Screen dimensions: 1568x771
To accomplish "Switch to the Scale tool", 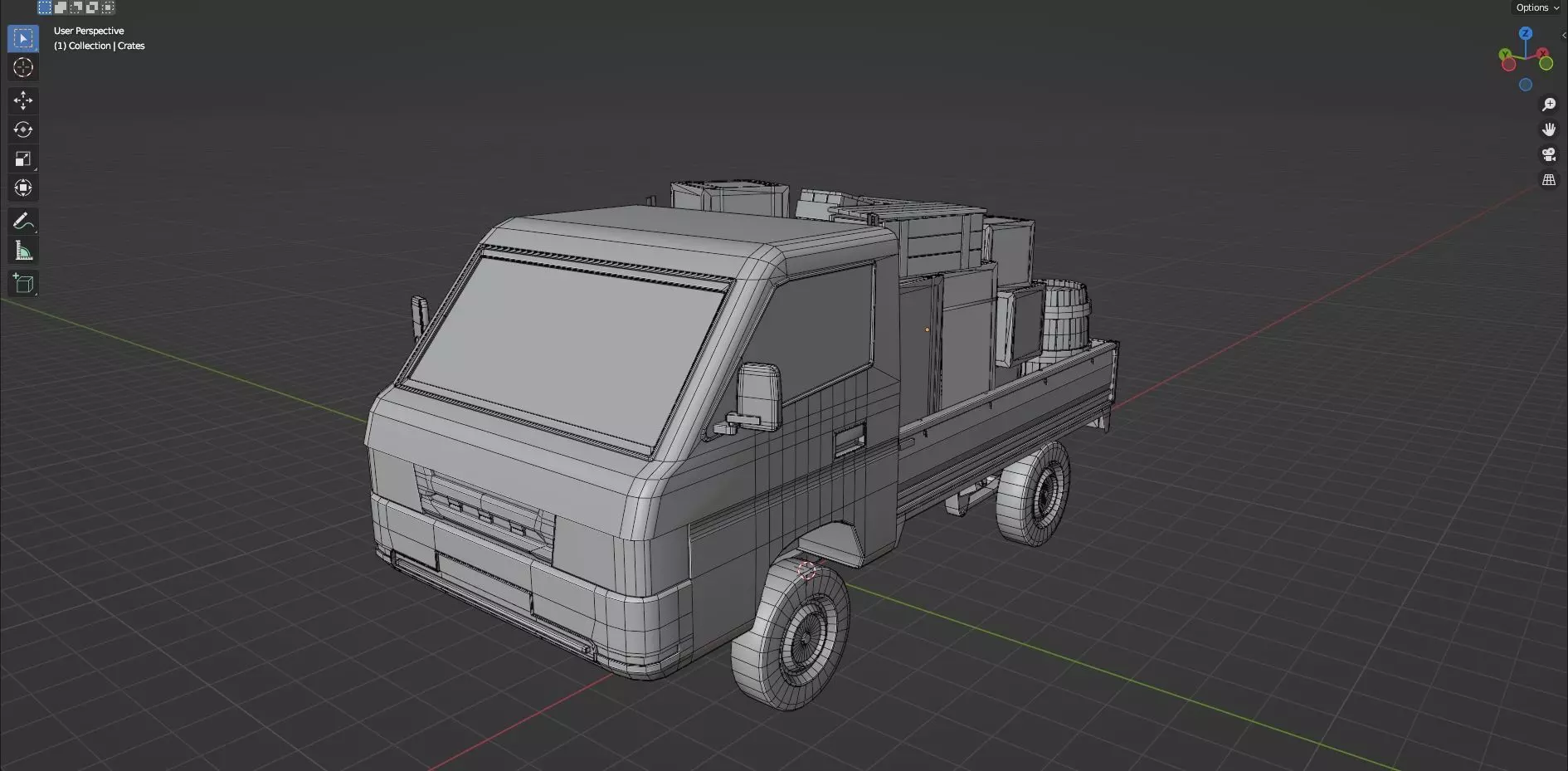I will click(23, 159).
